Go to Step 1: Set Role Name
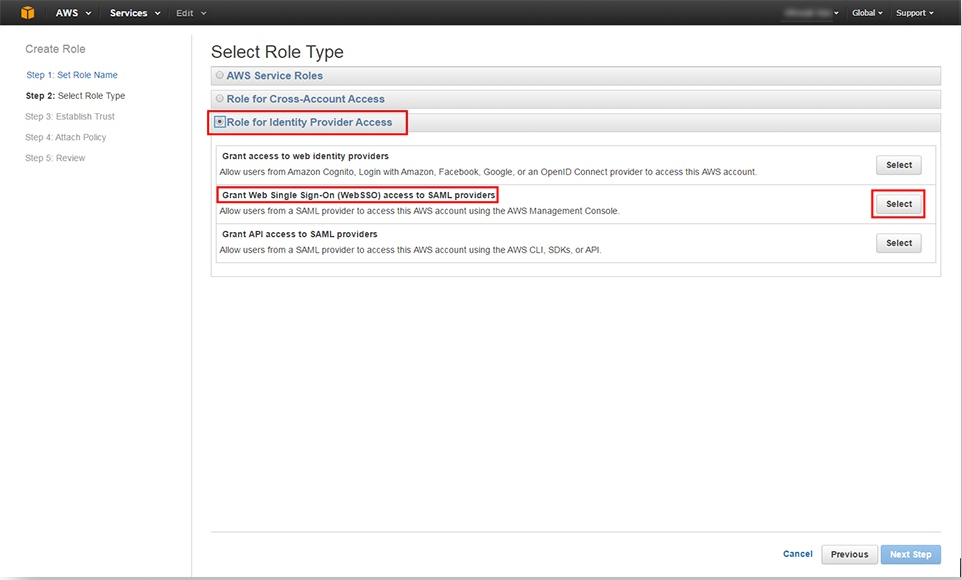 click(x=72, y=75)
